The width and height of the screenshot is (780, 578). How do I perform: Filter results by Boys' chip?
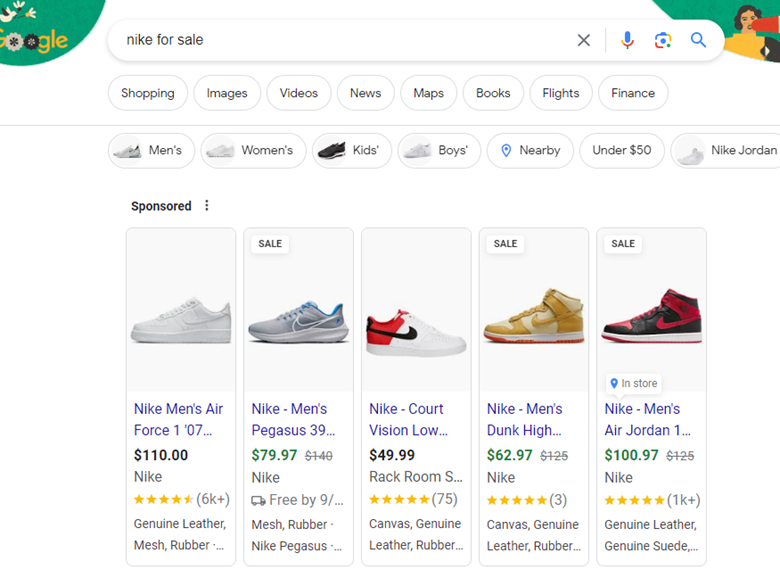pos(439,150)
